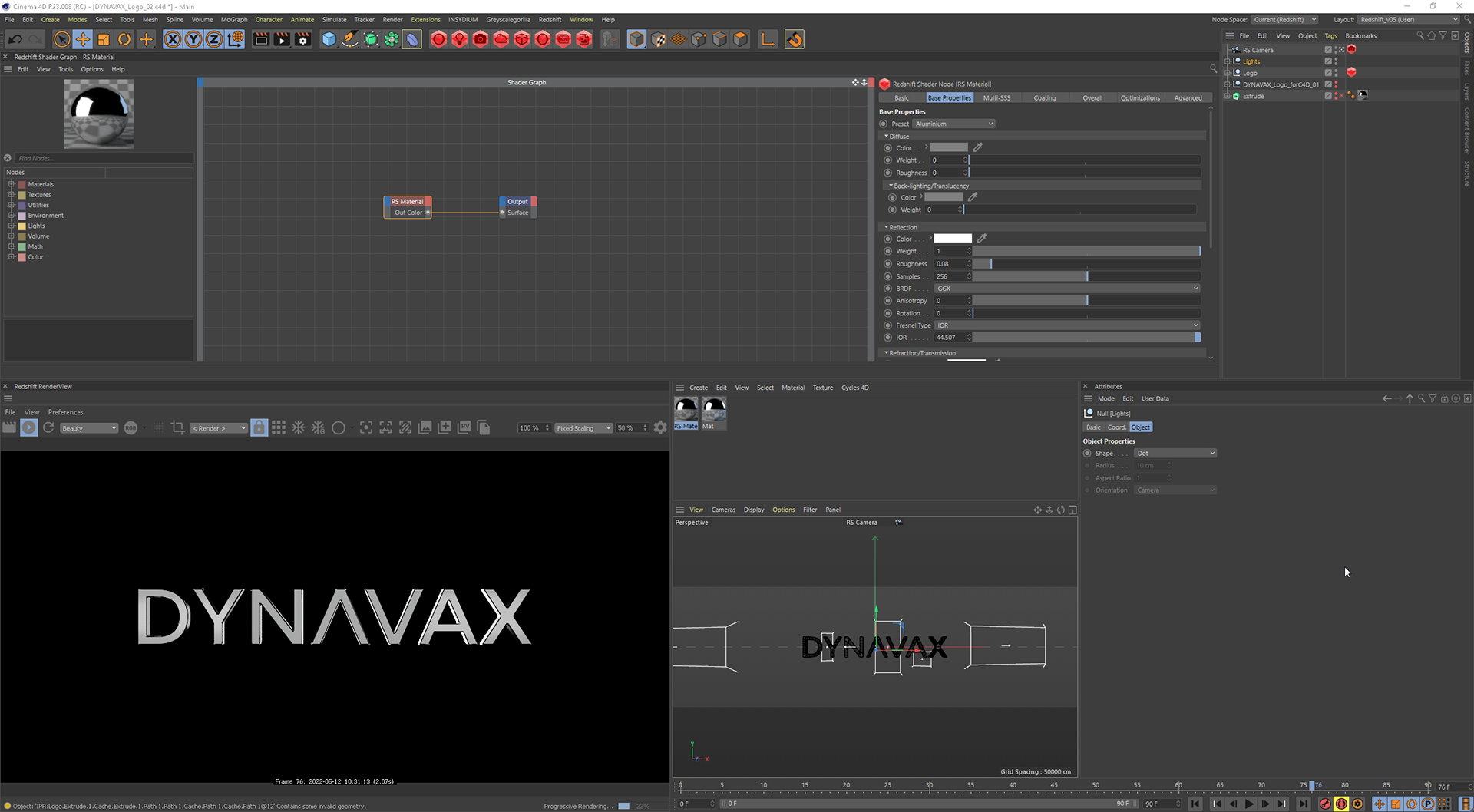Start IPR render play button
The height and width of the screenshot is (812, 1474).
click(x=28, y=427)
